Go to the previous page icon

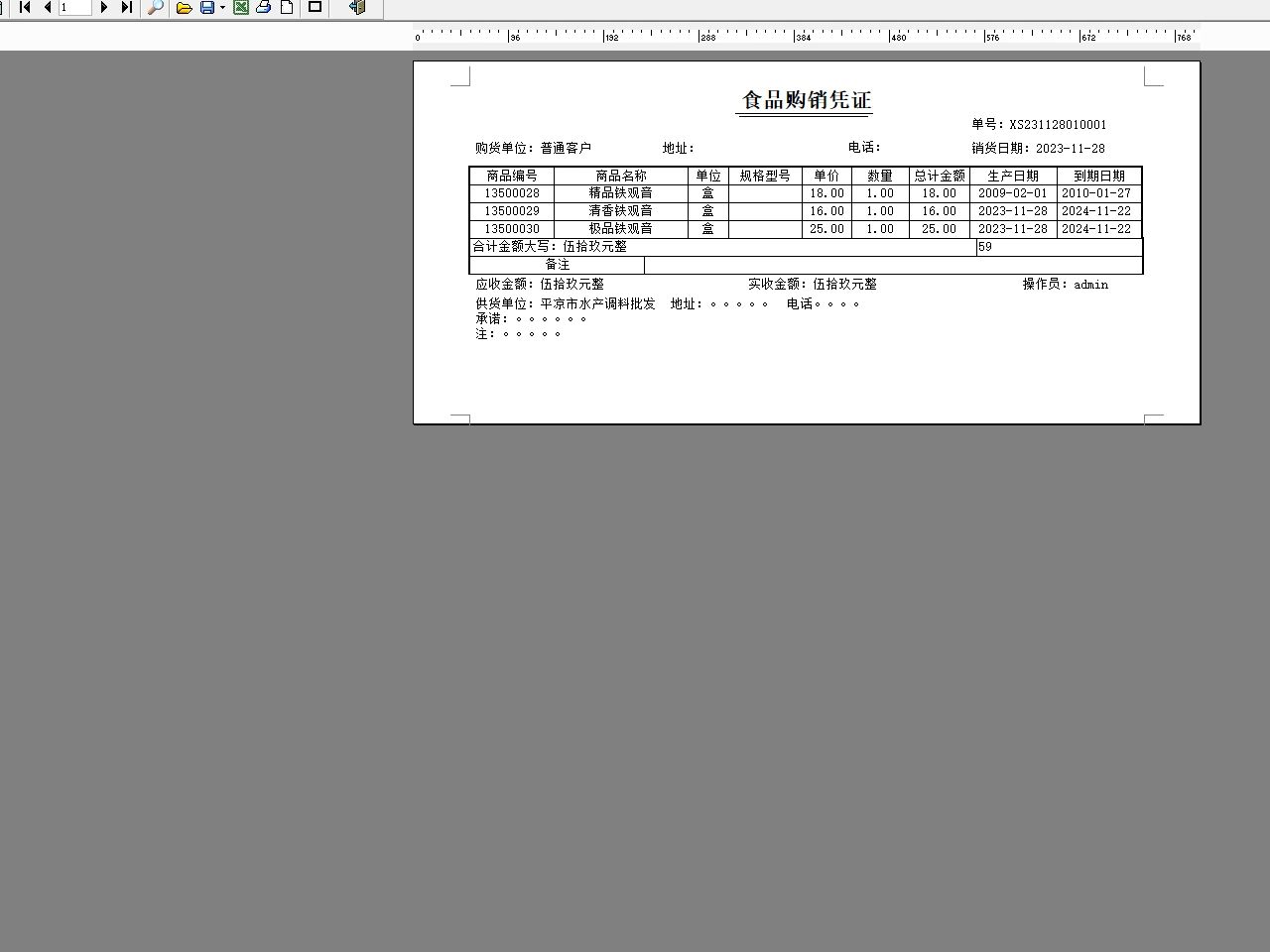click(x=47, y=7)
